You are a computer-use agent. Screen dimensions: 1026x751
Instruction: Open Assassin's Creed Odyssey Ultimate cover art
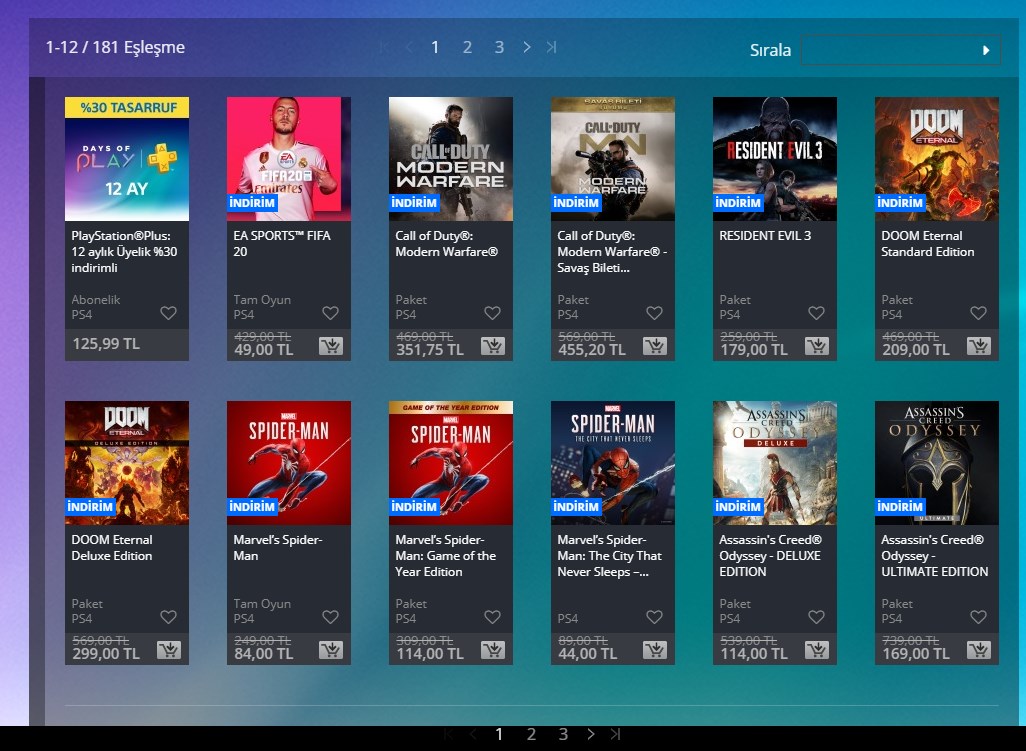(937, 463)
